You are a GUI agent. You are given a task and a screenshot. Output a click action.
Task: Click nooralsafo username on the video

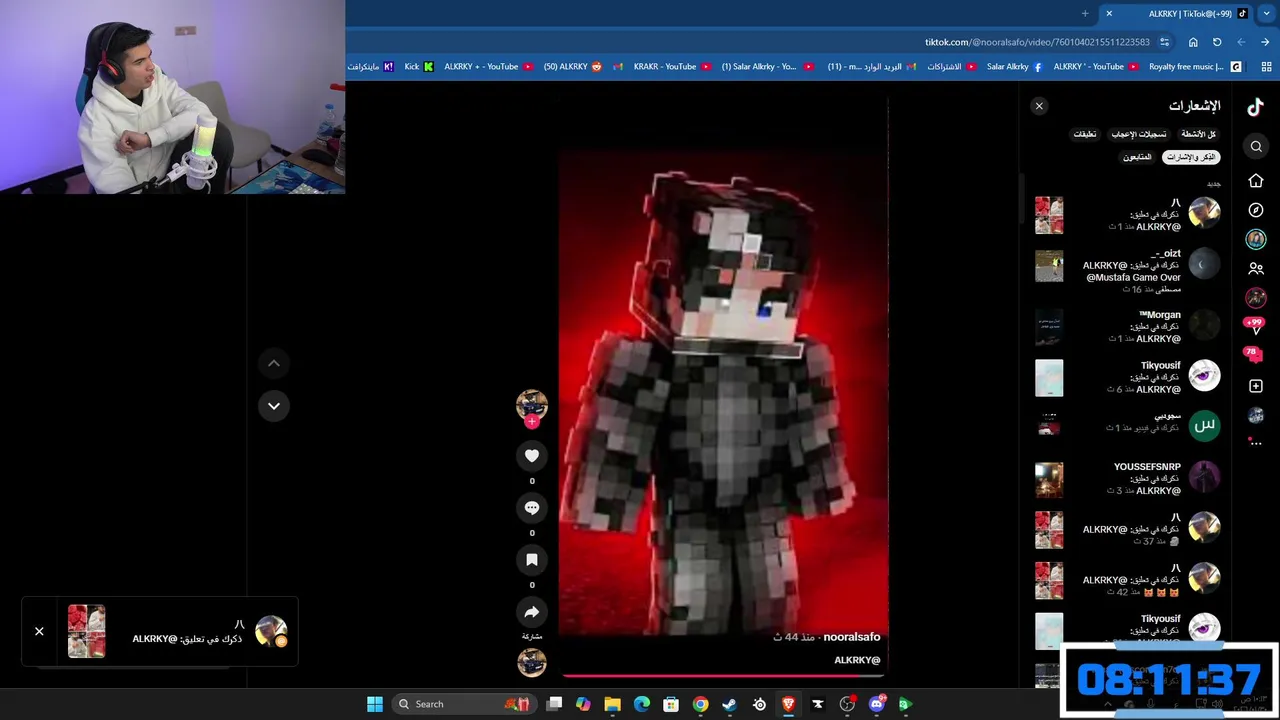852,637
